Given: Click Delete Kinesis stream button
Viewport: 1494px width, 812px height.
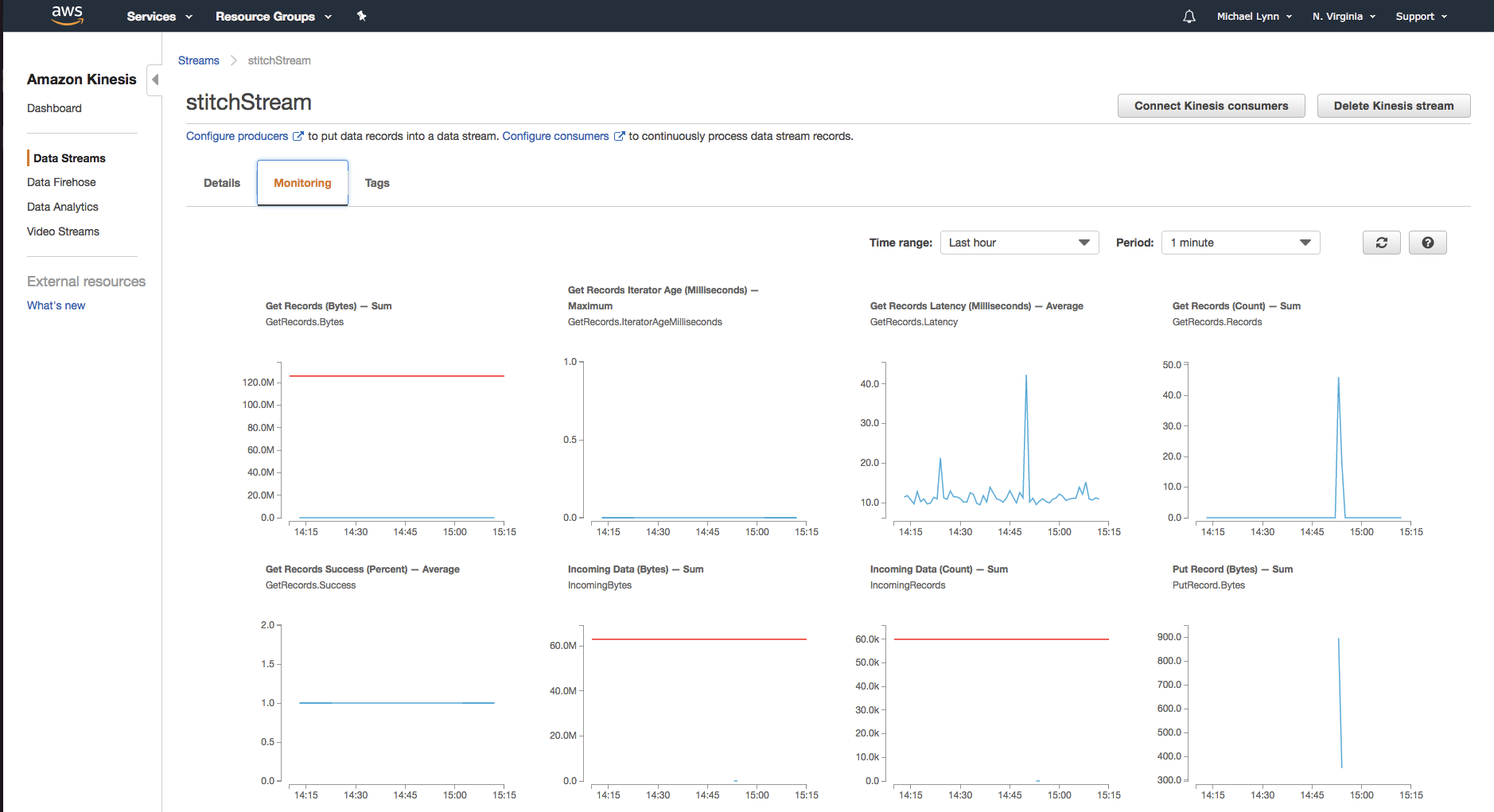Looking at the screenshot, I should (x=1394, y=106).
